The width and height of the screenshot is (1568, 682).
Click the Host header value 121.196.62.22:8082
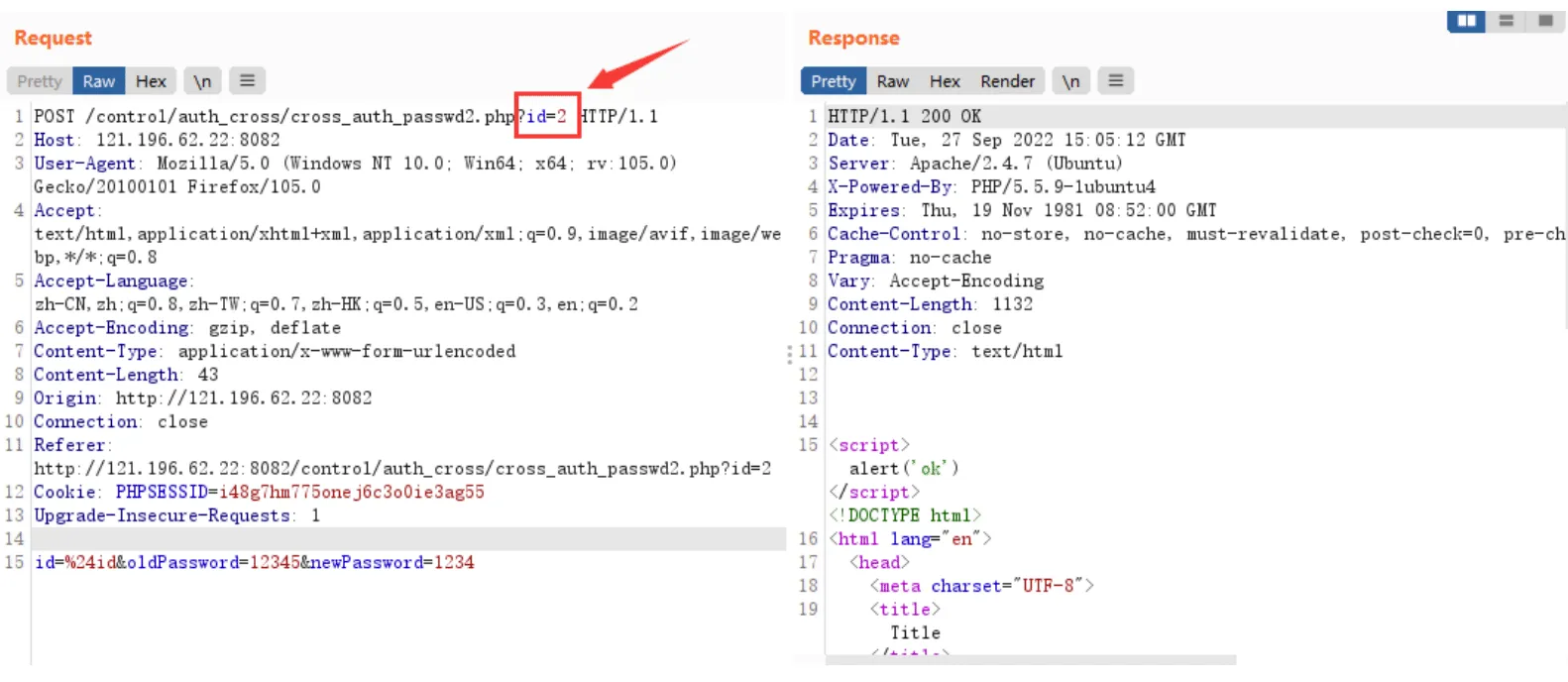click(x=188, y=140)
